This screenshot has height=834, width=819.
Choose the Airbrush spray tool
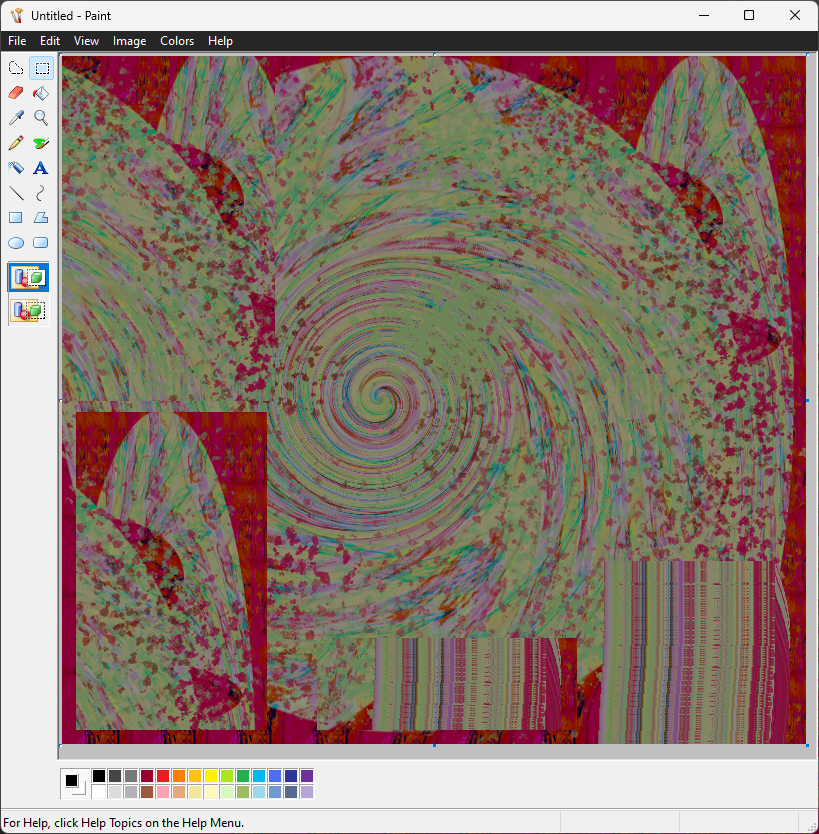41,143
